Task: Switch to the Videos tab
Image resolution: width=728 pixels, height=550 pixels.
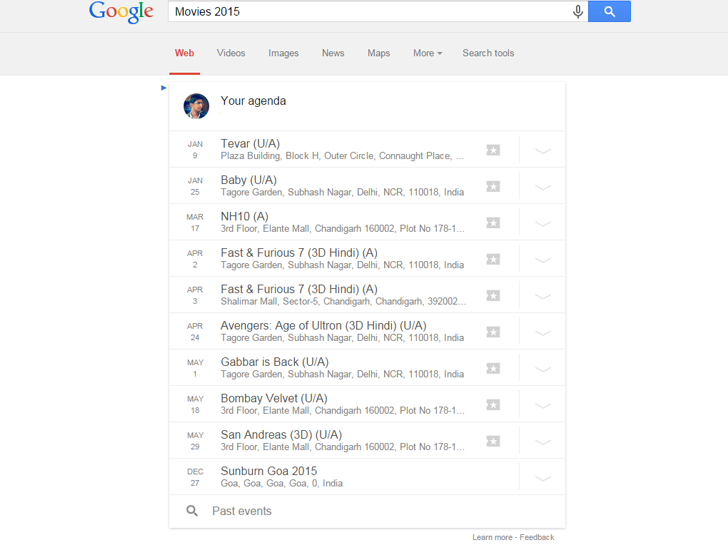Action: [x=231, y=53]
